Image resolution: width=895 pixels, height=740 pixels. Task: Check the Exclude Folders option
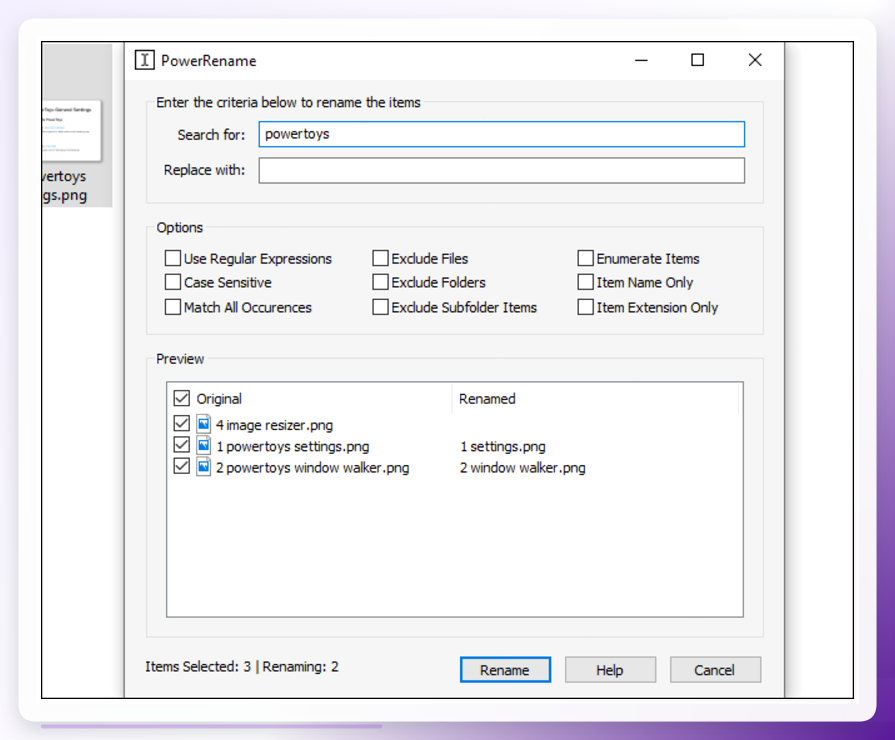[x=380, y=282]
